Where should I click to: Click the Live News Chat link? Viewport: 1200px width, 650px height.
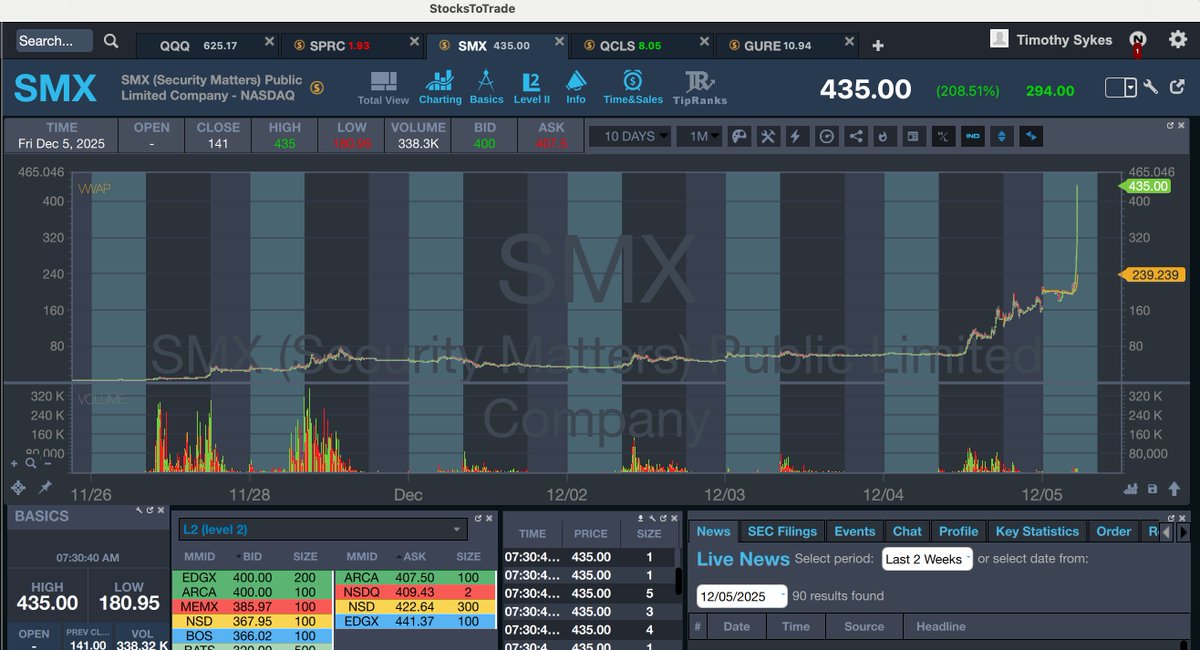907,531
